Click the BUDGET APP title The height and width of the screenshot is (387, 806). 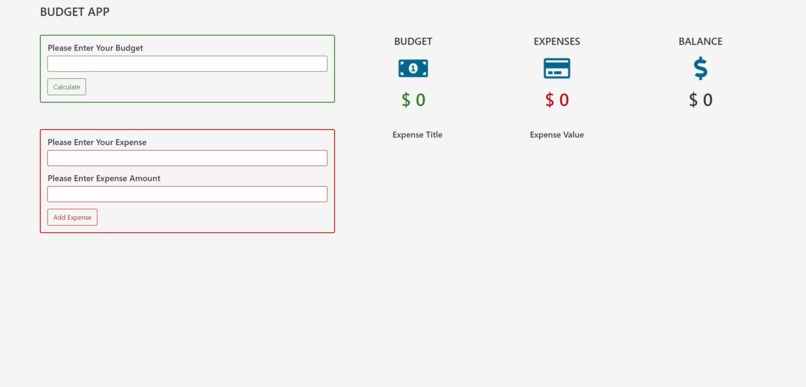75,12
